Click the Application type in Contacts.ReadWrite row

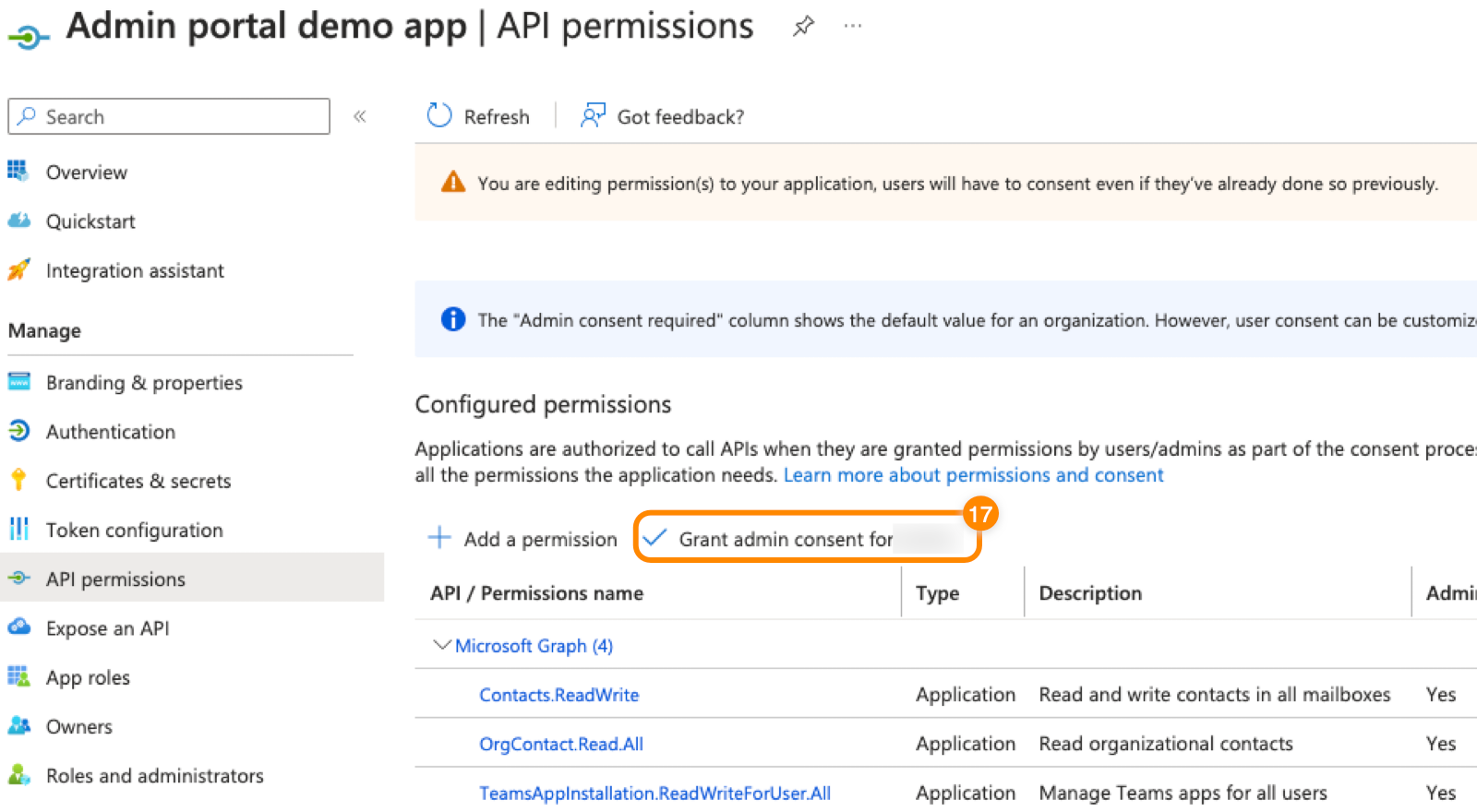(x=966, y=695)
